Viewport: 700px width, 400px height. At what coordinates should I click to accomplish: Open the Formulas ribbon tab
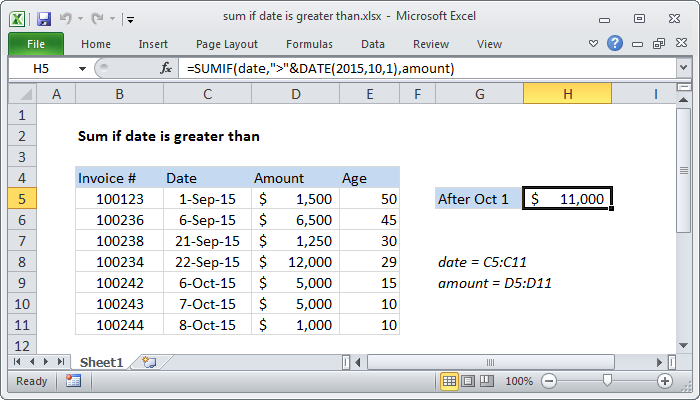tap(309, 44)
